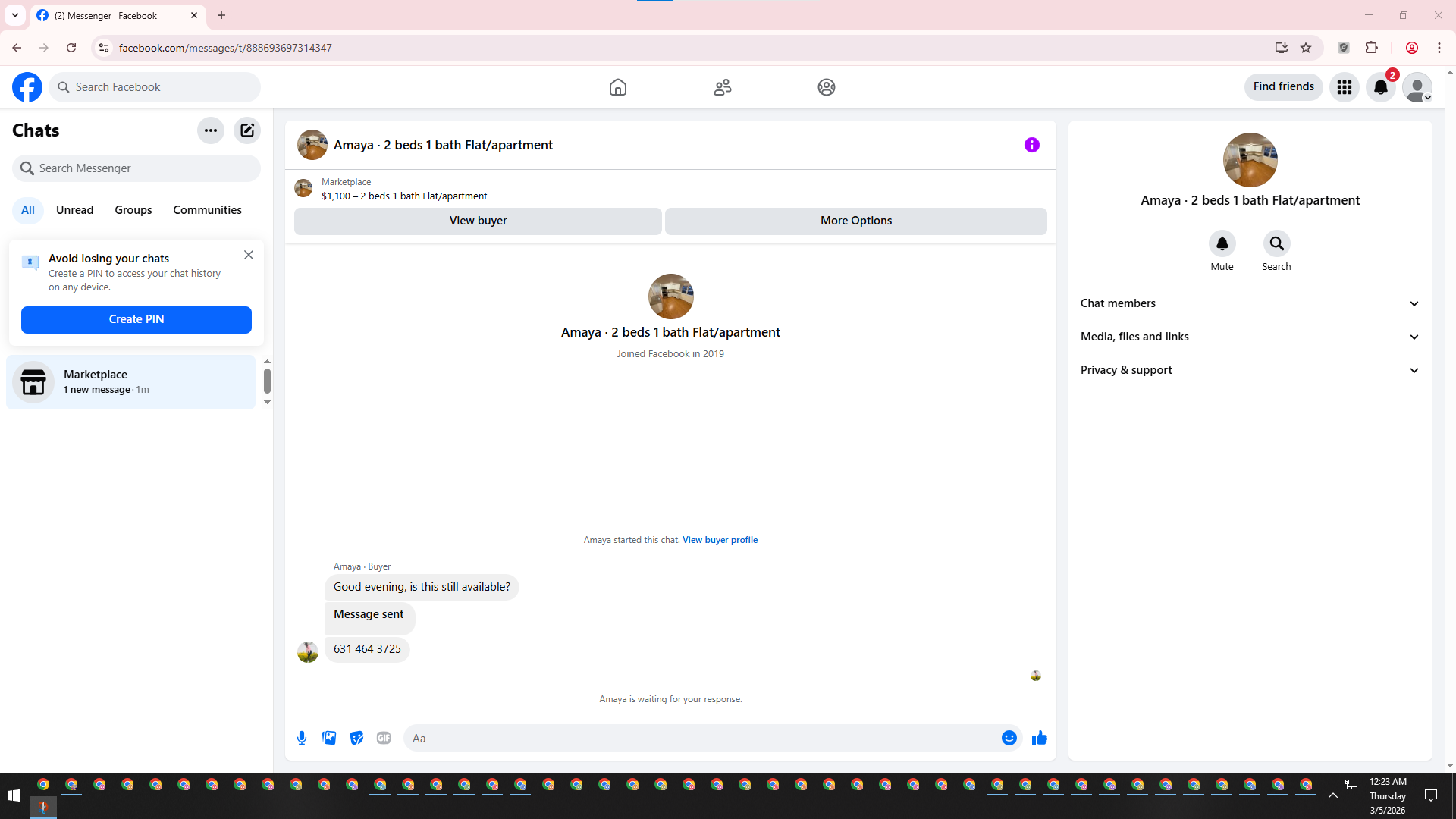
Task: Open the taskbar clock and calendar
Action: click(1388, 795)
